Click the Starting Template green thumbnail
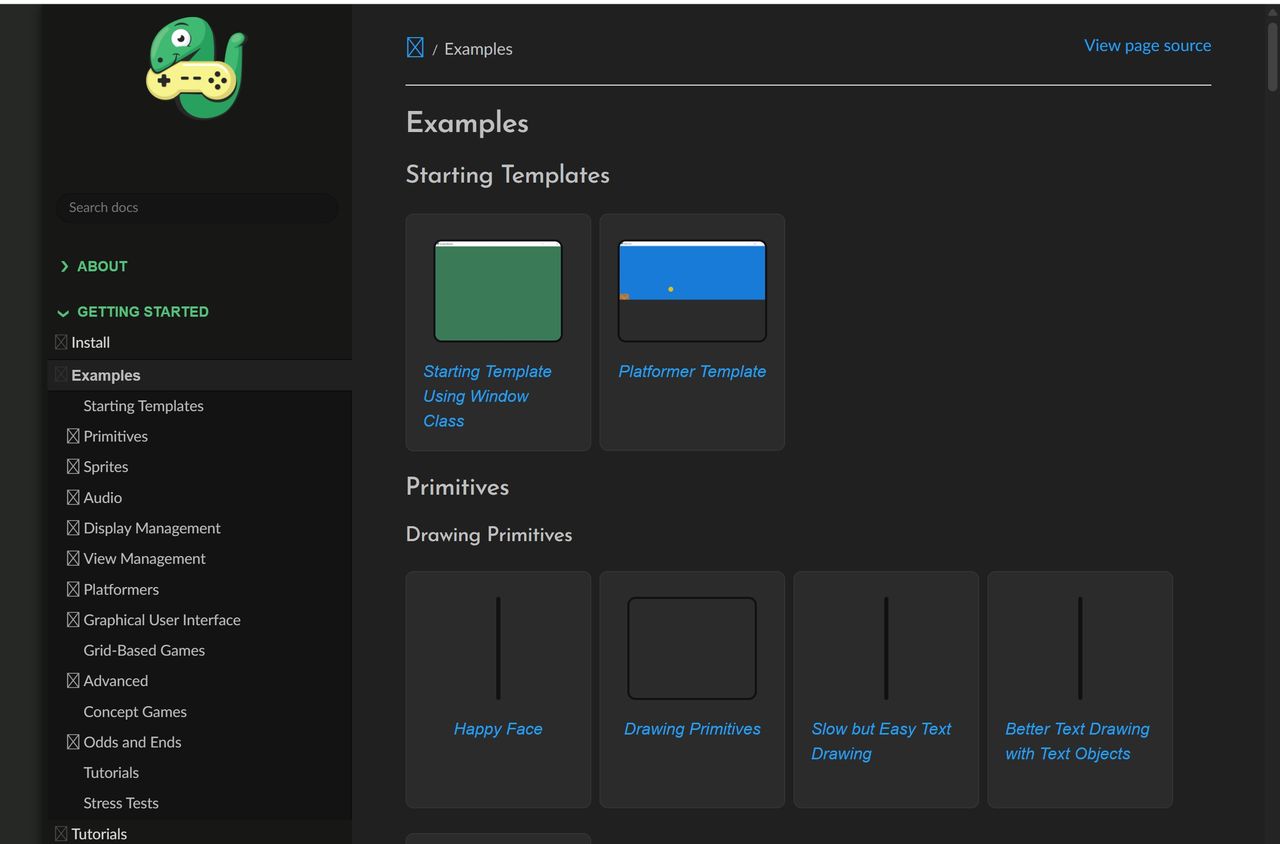 (498, 291)
